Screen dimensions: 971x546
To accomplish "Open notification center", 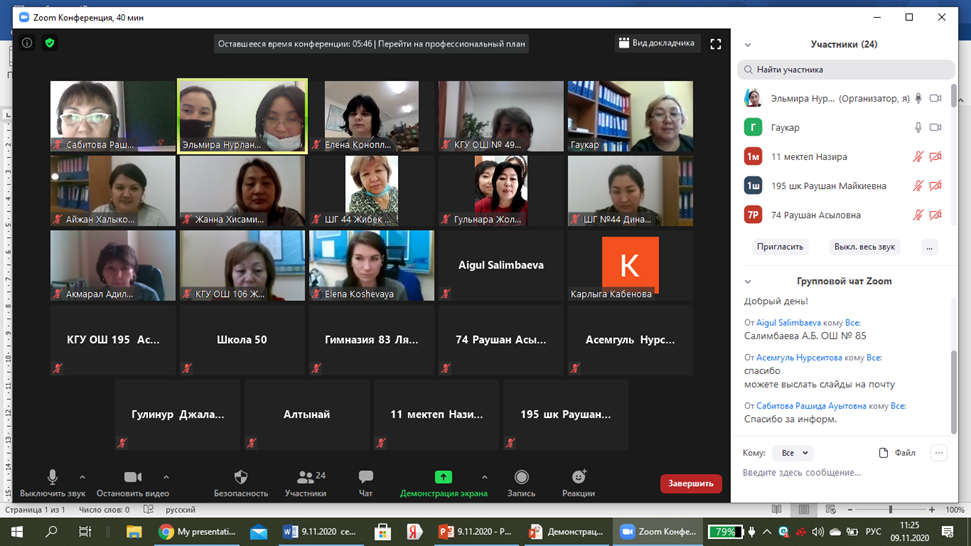I will [x=947, y=532].
